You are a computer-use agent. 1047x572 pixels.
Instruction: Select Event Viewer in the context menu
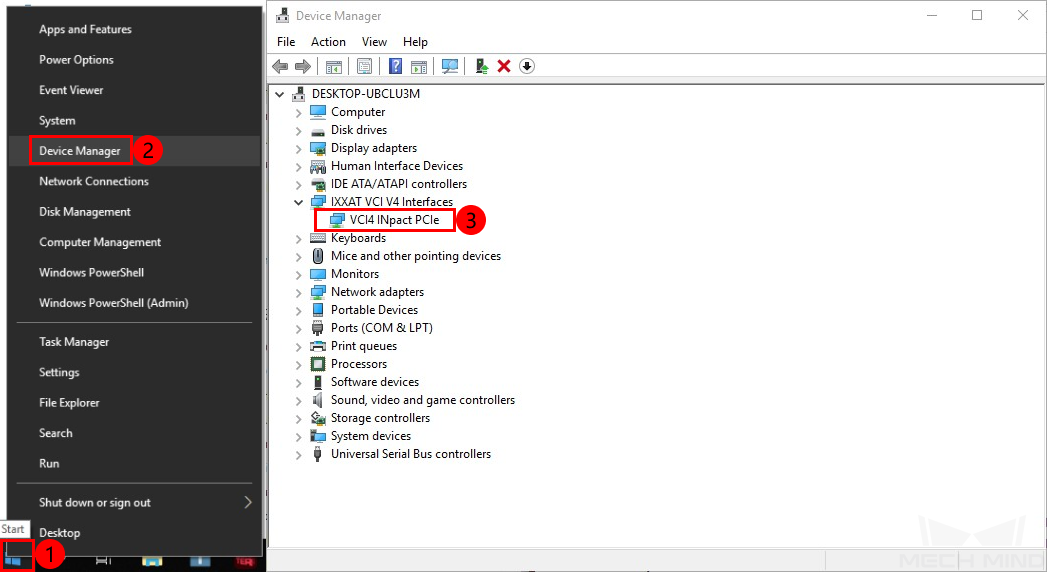[x=71, y=90]
